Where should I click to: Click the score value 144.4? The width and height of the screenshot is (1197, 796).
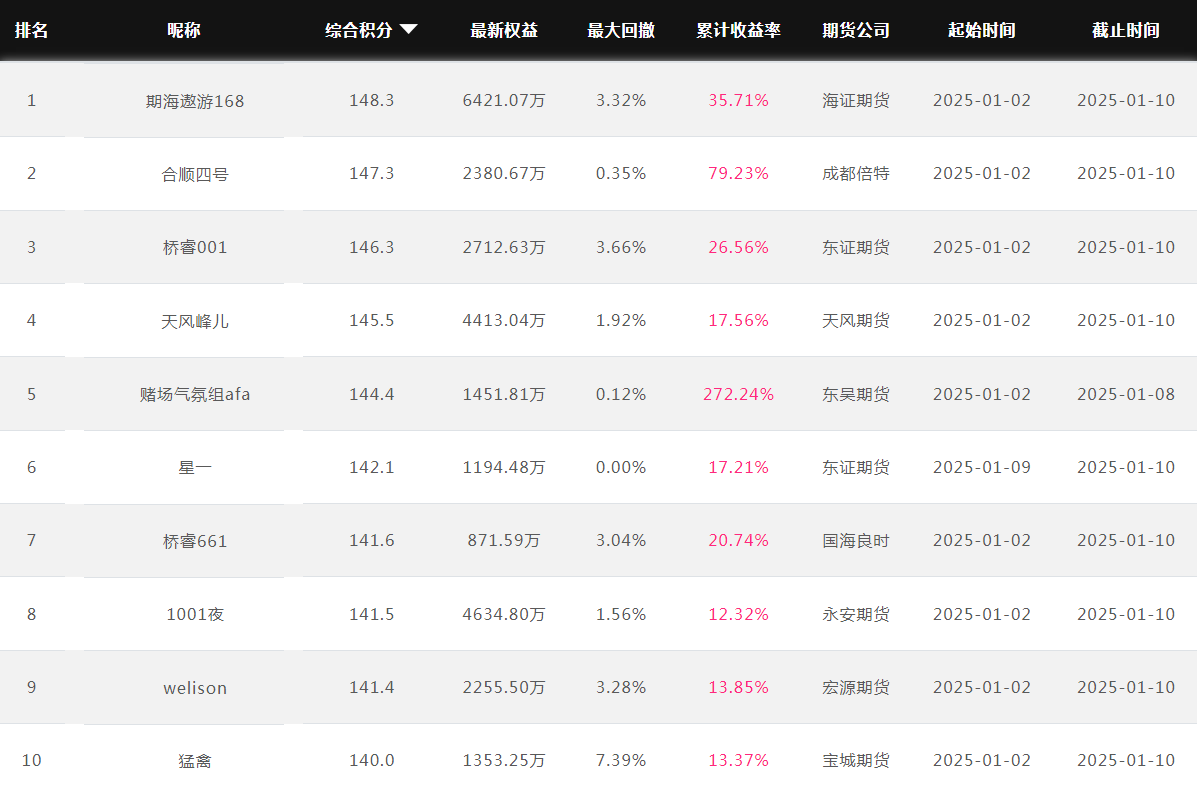(x=372, y=395)
